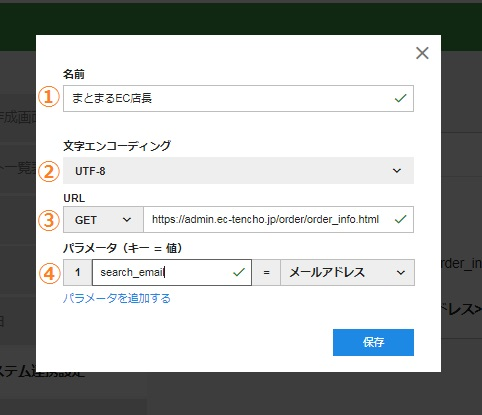Click the chevron arrow of UTF-8 selector

(397, 171)
